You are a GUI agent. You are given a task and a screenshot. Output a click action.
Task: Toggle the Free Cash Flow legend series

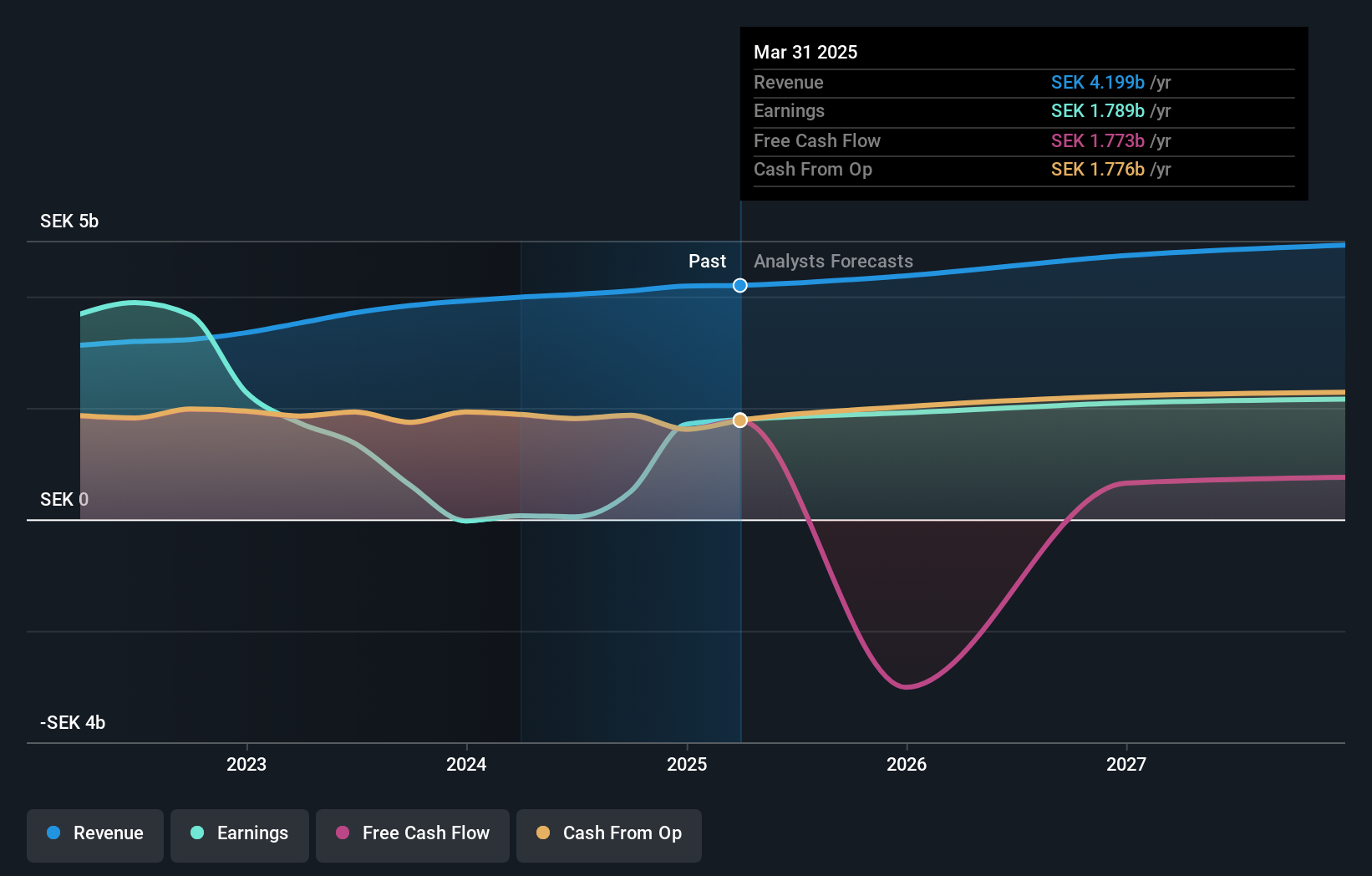[413, 835]
